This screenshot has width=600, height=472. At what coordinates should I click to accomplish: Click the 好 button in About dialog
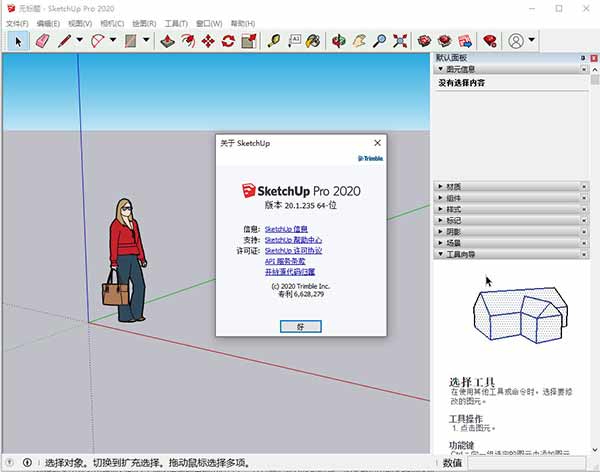pos(299,326)
